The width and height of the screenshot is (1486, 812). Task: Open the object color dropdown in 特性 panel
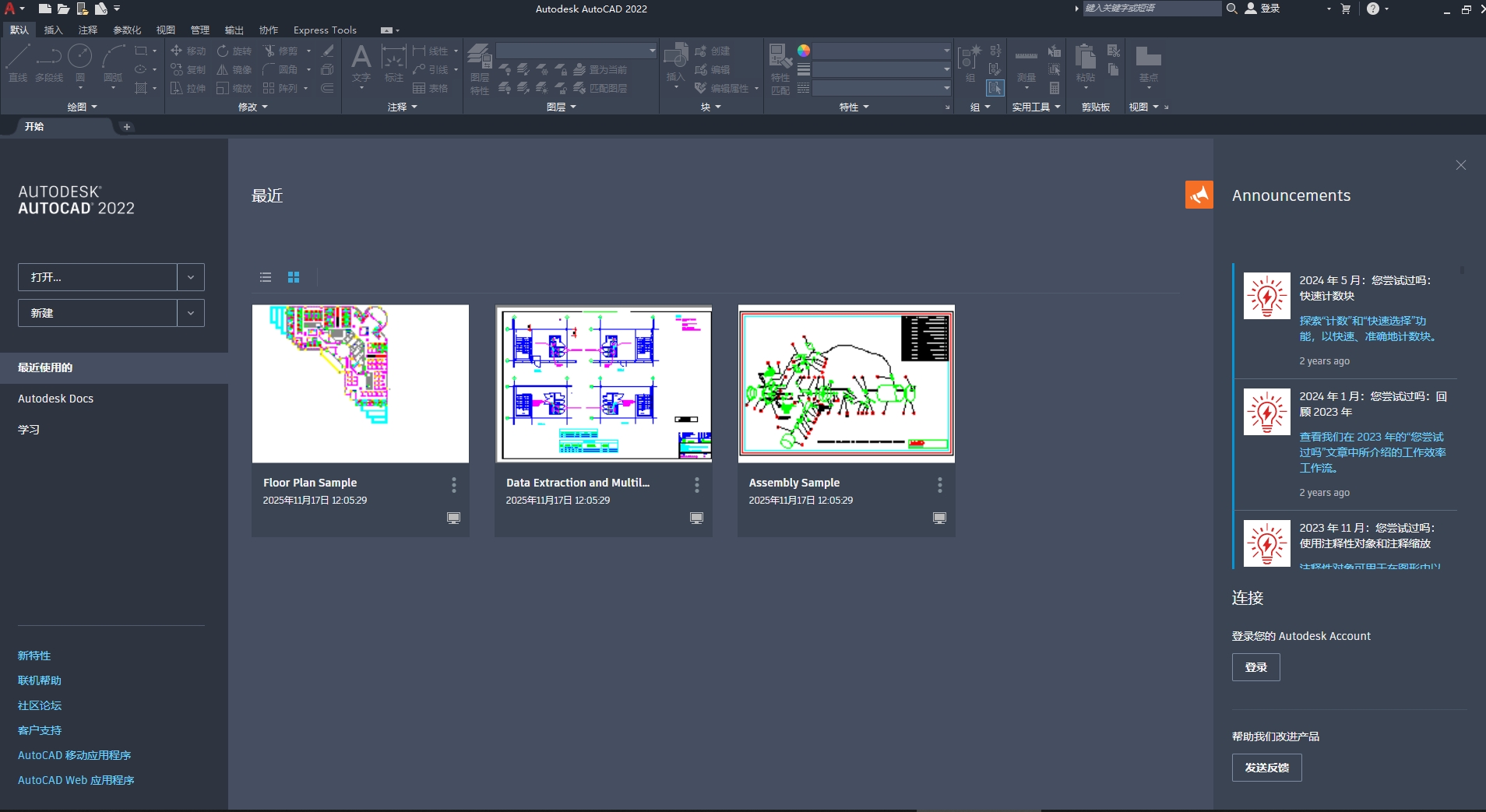pos(945,51)
